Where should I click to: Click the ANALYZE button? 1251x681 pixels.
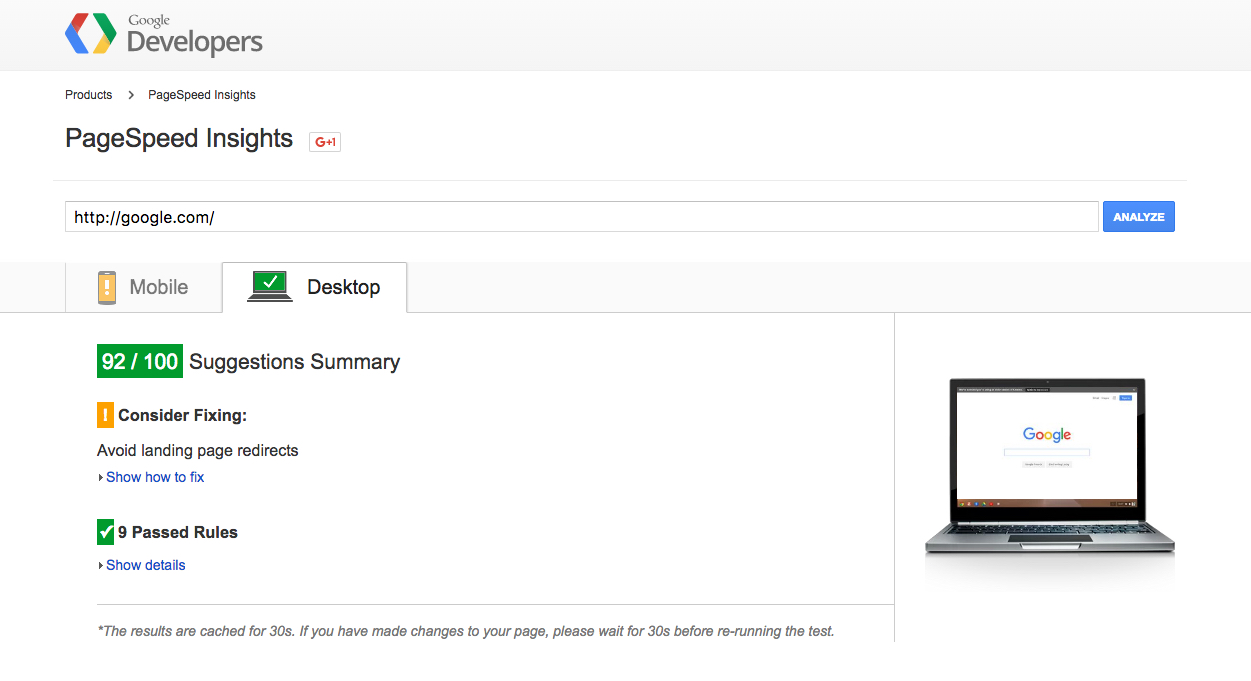pyautogui.click(x=1138, y=216)
